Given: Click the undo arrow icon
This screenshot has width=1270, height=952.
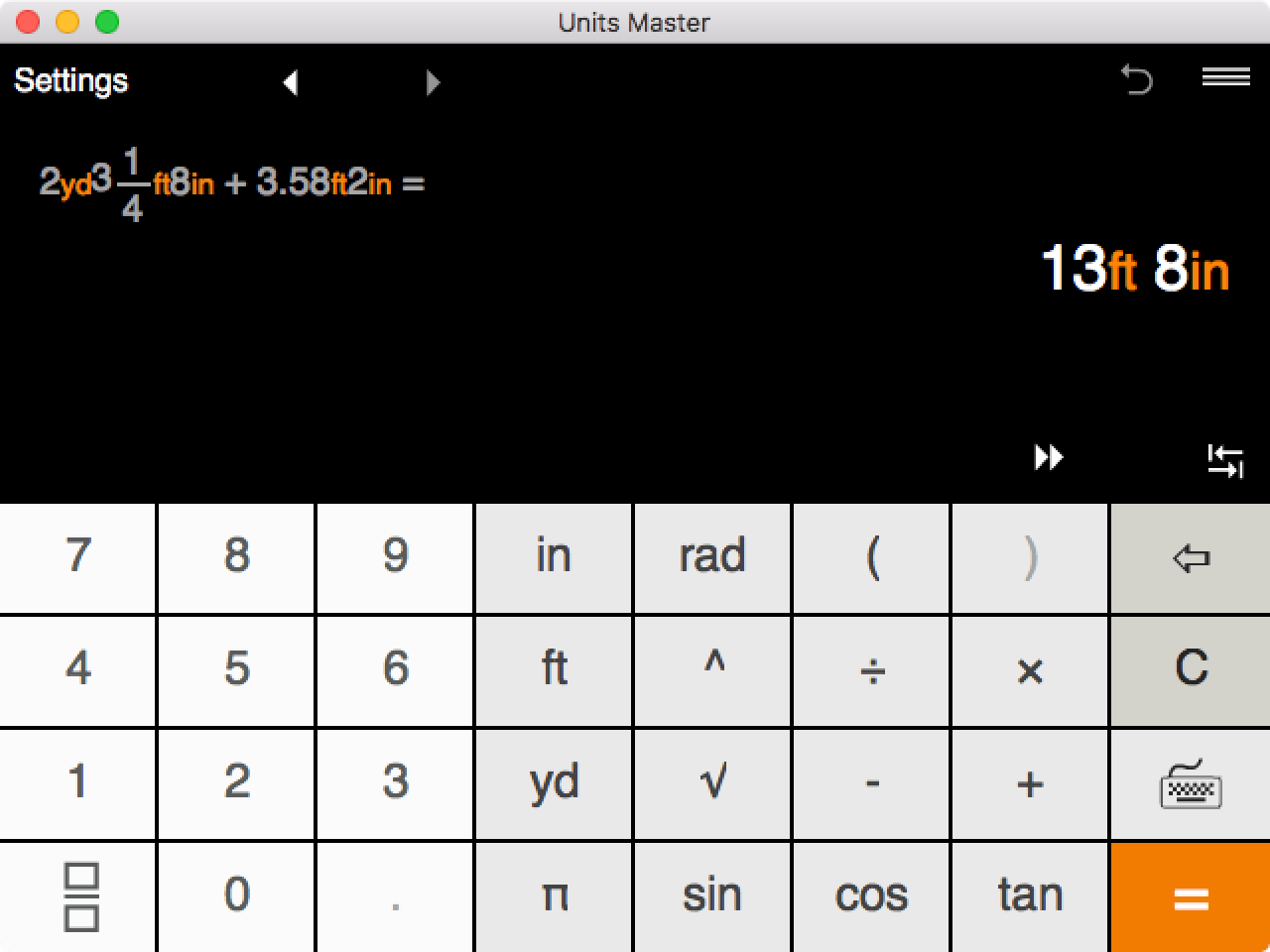Looking at the screenshot, I should click(1137, 78).
